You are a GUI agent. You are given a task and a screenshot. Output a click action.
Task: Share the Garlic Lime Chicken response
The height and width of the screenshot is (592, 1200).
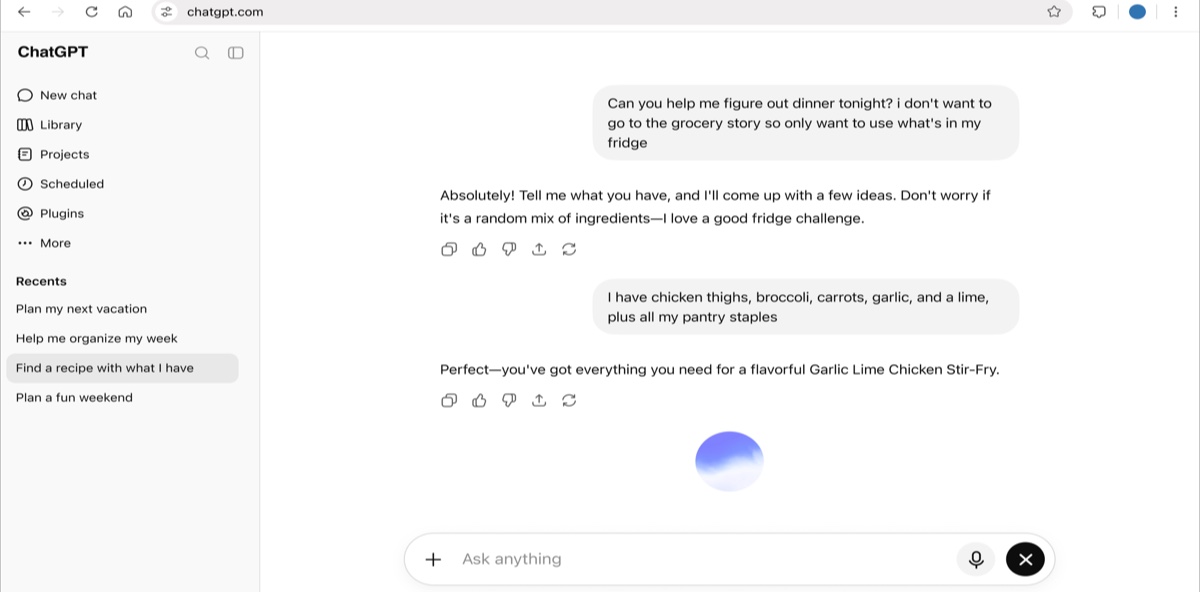click(x=539, y=400)
